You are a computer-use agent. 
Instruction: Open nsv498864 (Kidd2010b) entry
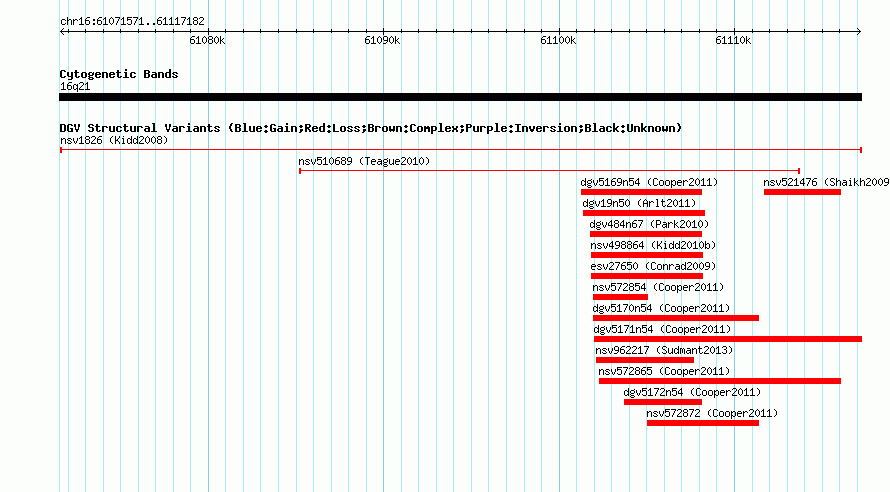point(653,246)
